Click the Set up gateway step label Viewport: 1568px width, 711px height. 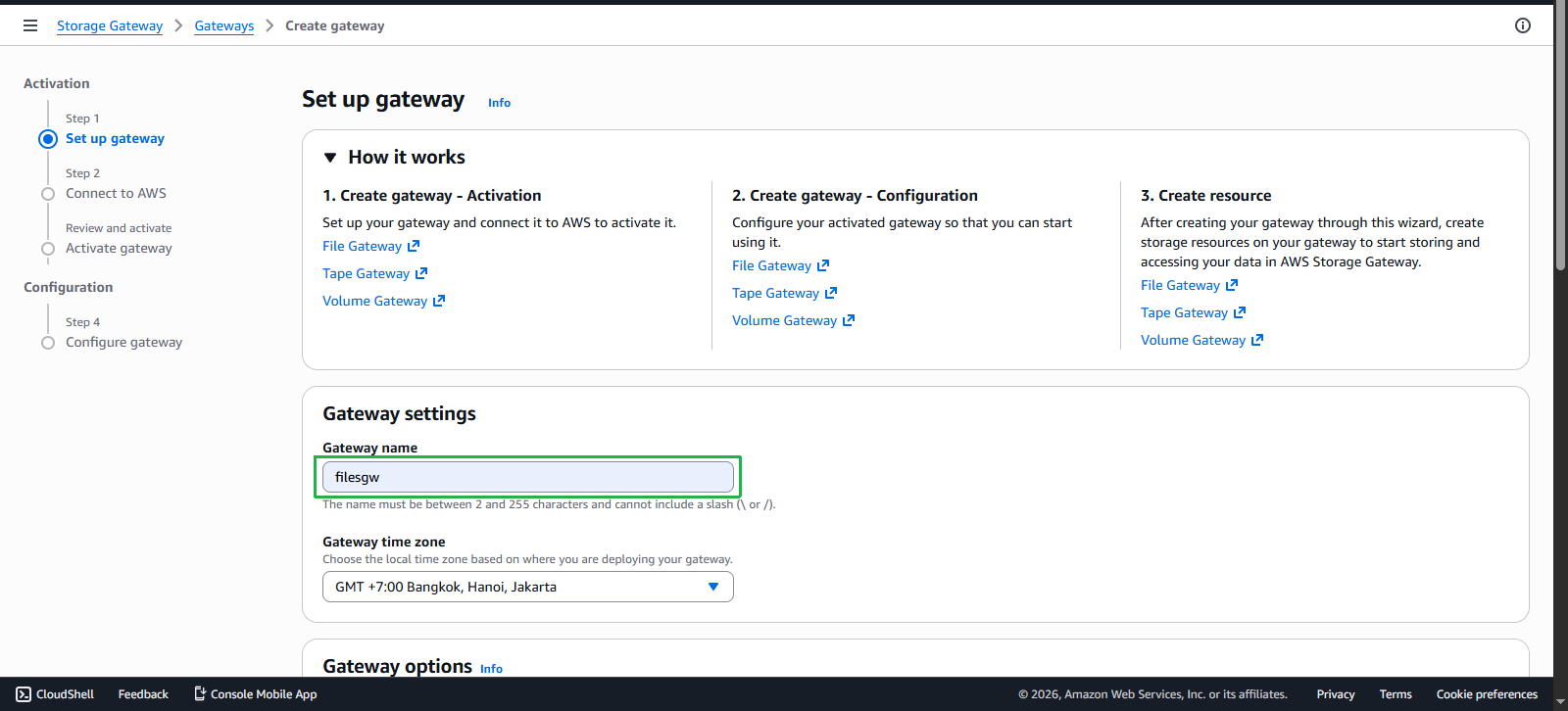[116, 139]
